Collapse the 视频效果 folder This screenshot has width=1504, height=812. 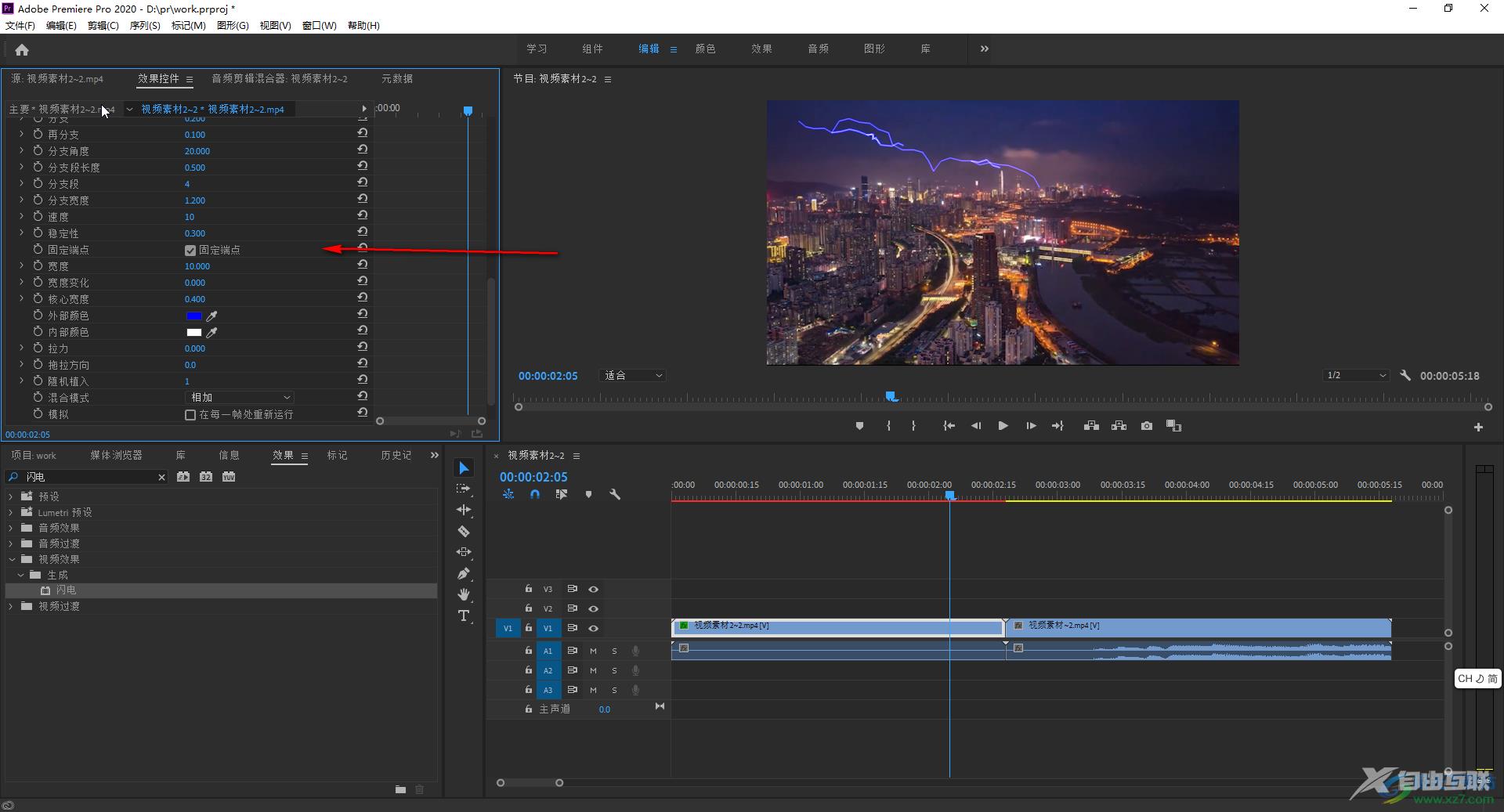[11, 559]
